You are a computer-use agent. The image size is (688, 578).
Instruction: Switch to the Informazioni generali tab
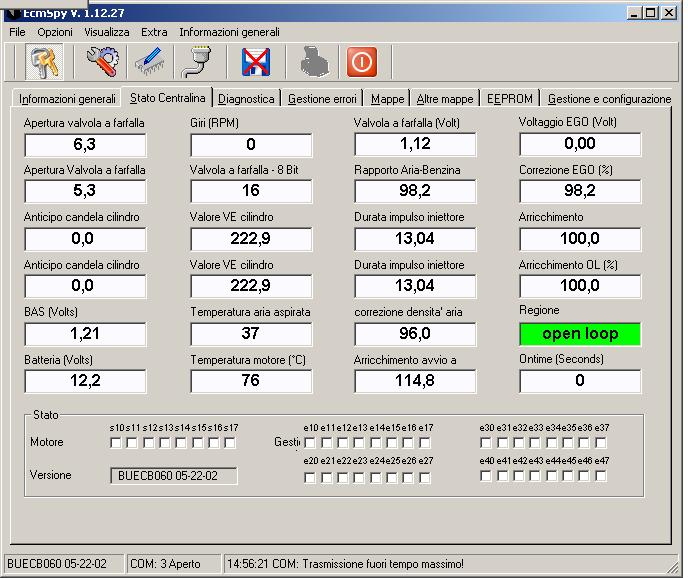tap(67, 99)
